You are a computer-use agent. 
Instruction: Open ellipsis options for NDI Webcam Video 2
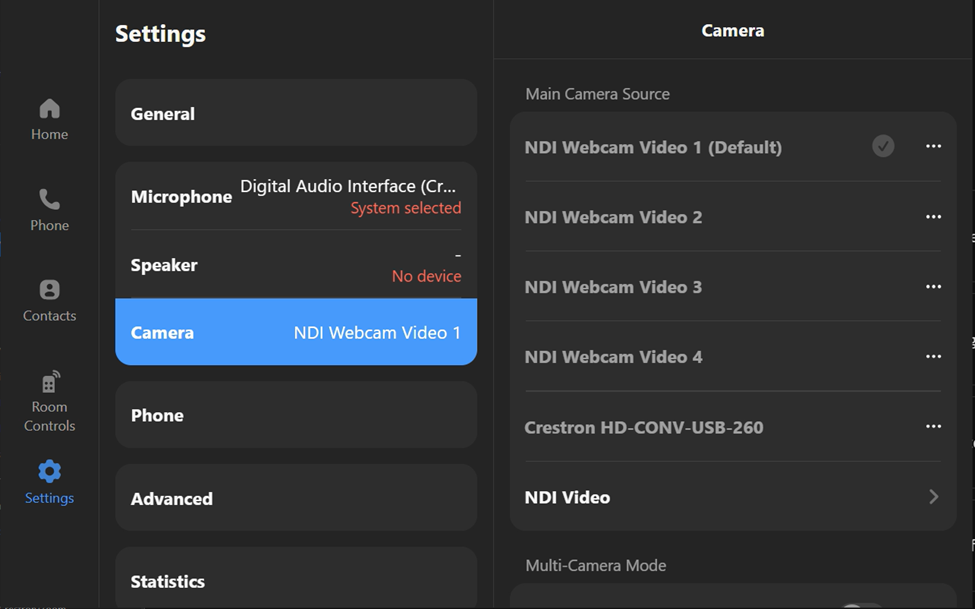coord(933,217)
